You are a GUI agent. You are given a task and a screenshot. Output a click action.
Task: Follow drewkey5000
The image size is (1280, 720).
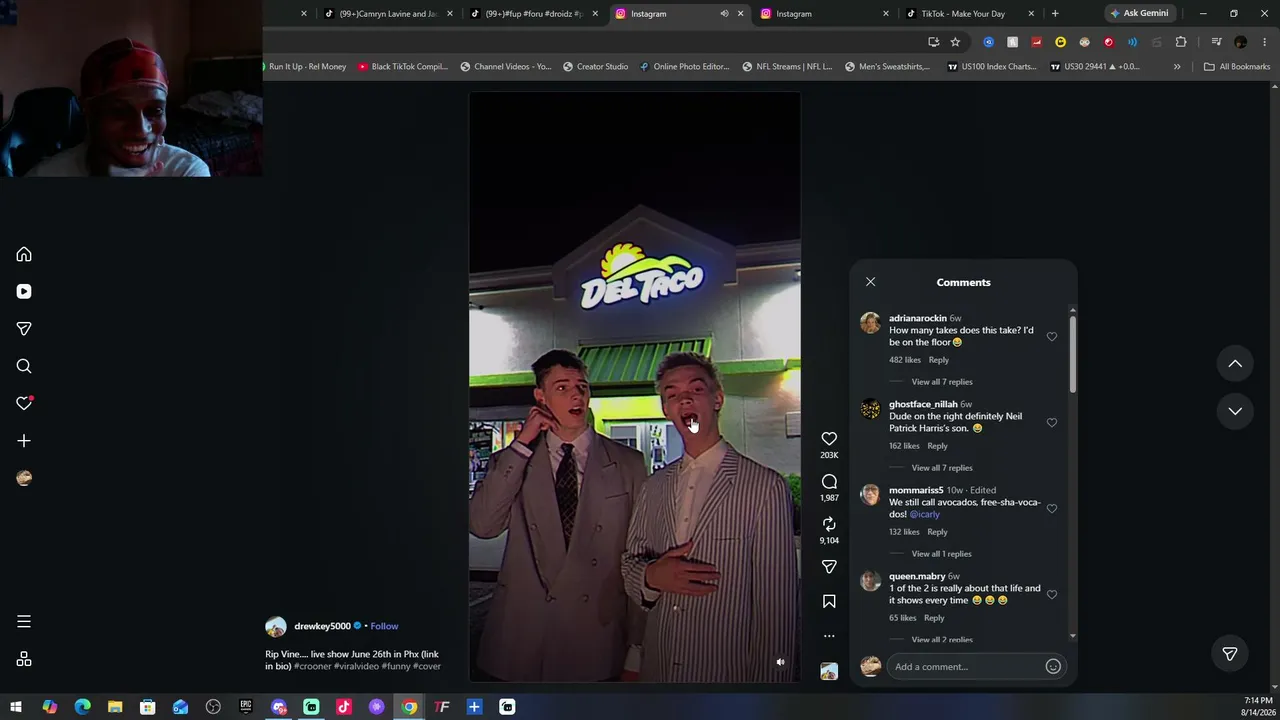384,626
